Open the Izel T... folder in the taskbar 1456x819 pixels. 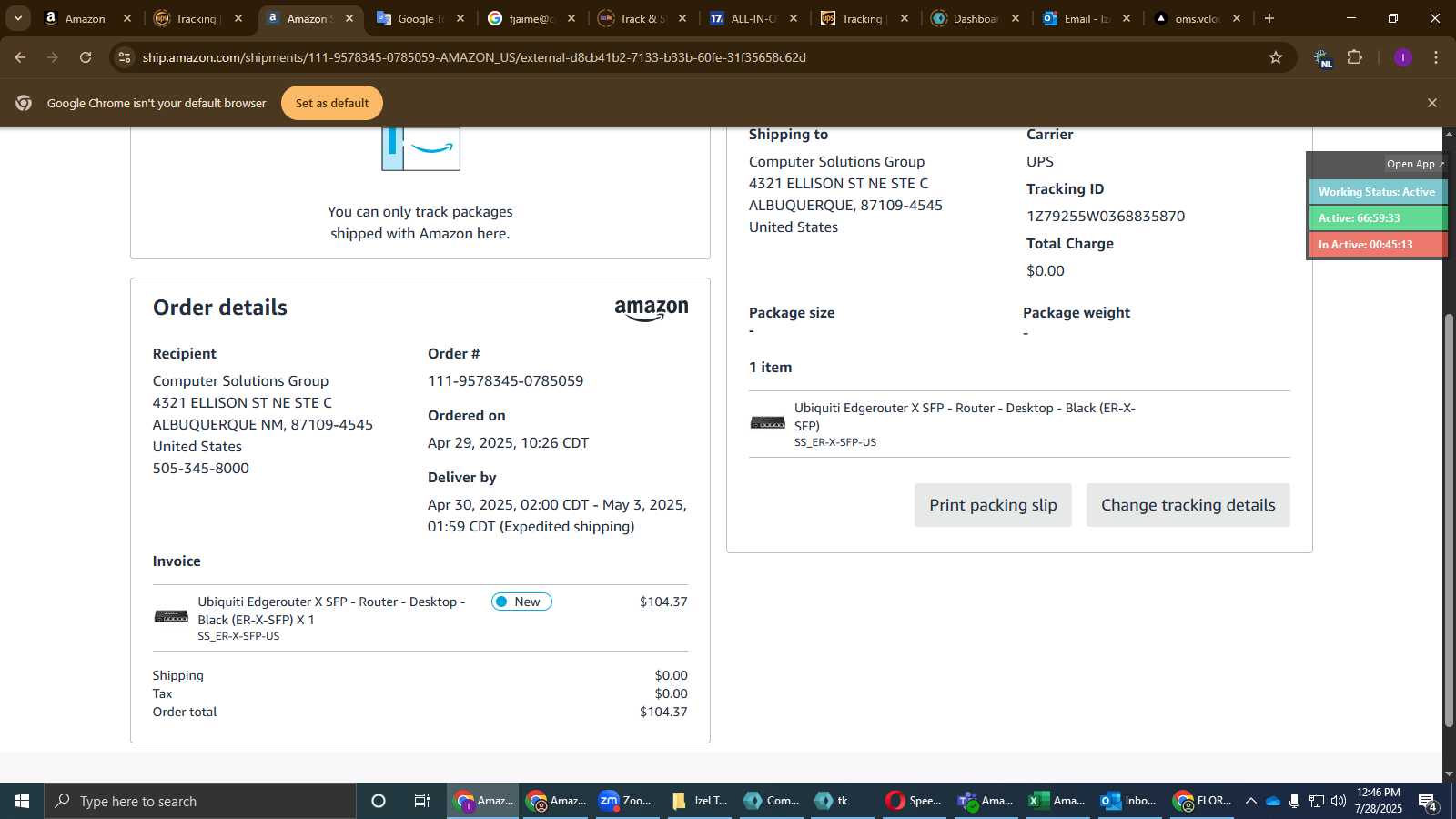click(699, 801)
